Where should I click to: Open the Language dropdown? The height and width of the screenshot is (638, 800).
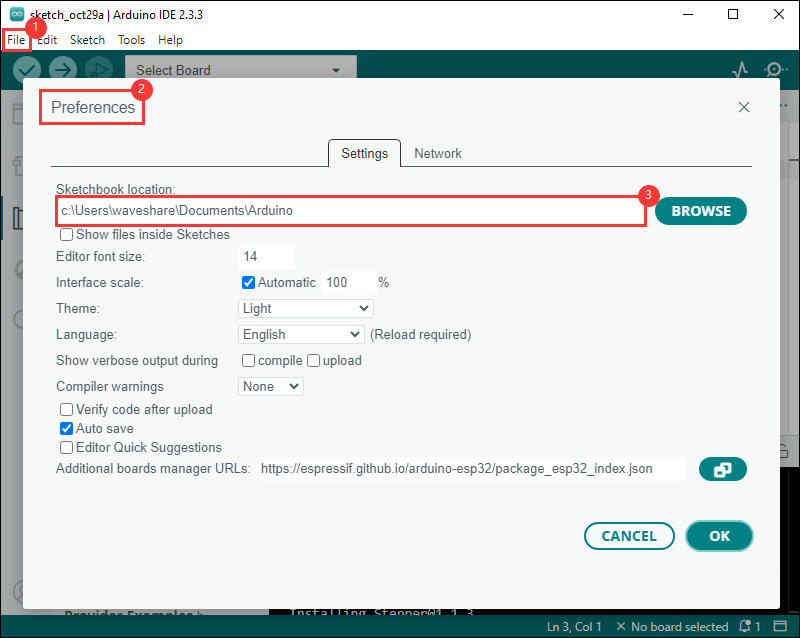click(301, 335)
